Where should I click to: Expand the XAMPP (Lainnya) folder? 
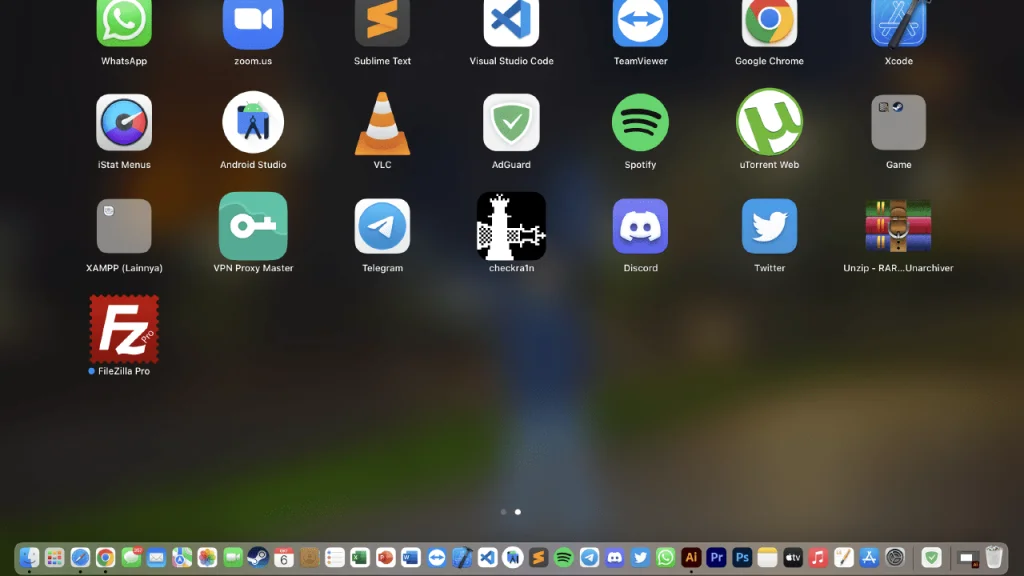124,226
